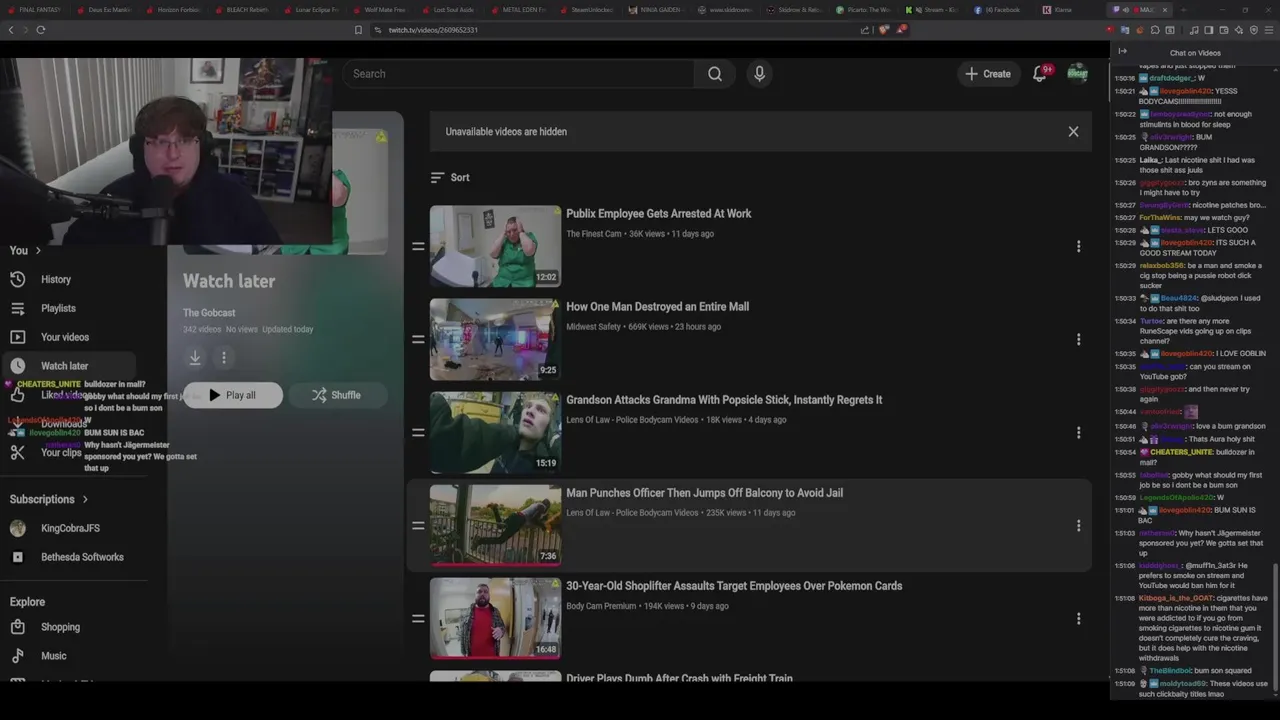Open The Finest Cam channel link

[x=594, y=234]
